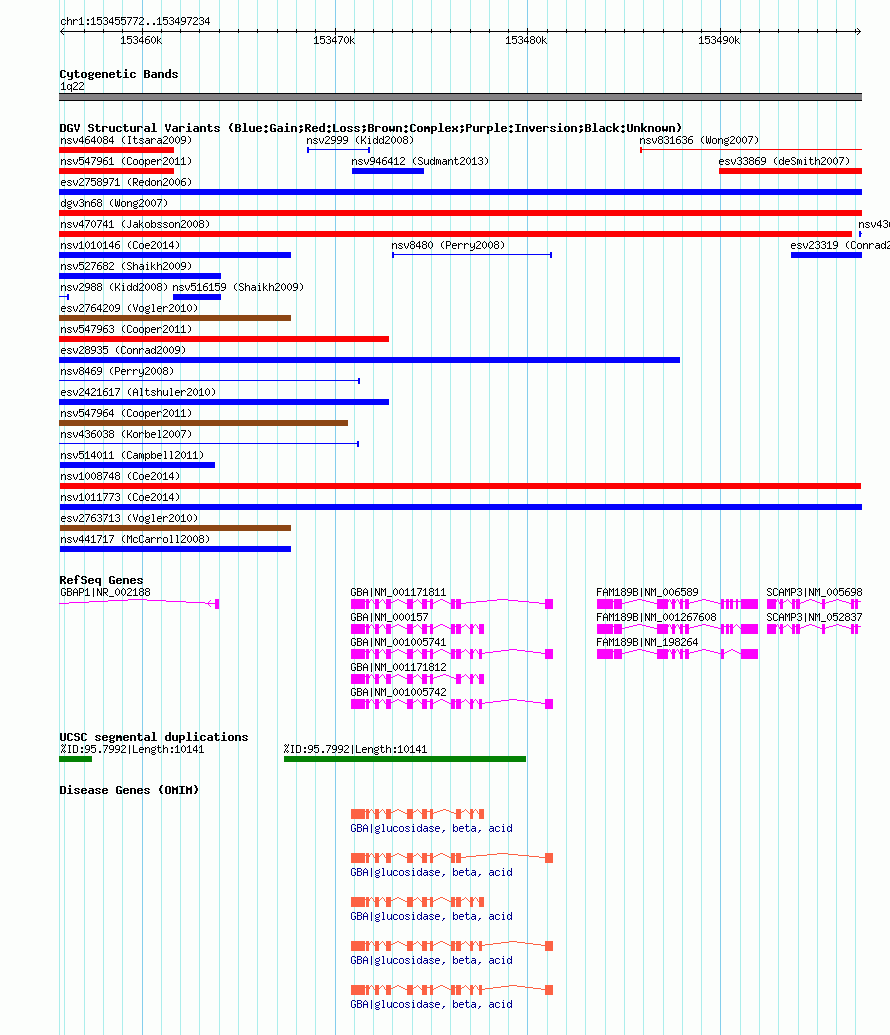Click nsv470741 (Jakobsson2008) variant label
The width and height of the screenshot is (890, 1035).
pyautogui.click(x=135, y=224)
